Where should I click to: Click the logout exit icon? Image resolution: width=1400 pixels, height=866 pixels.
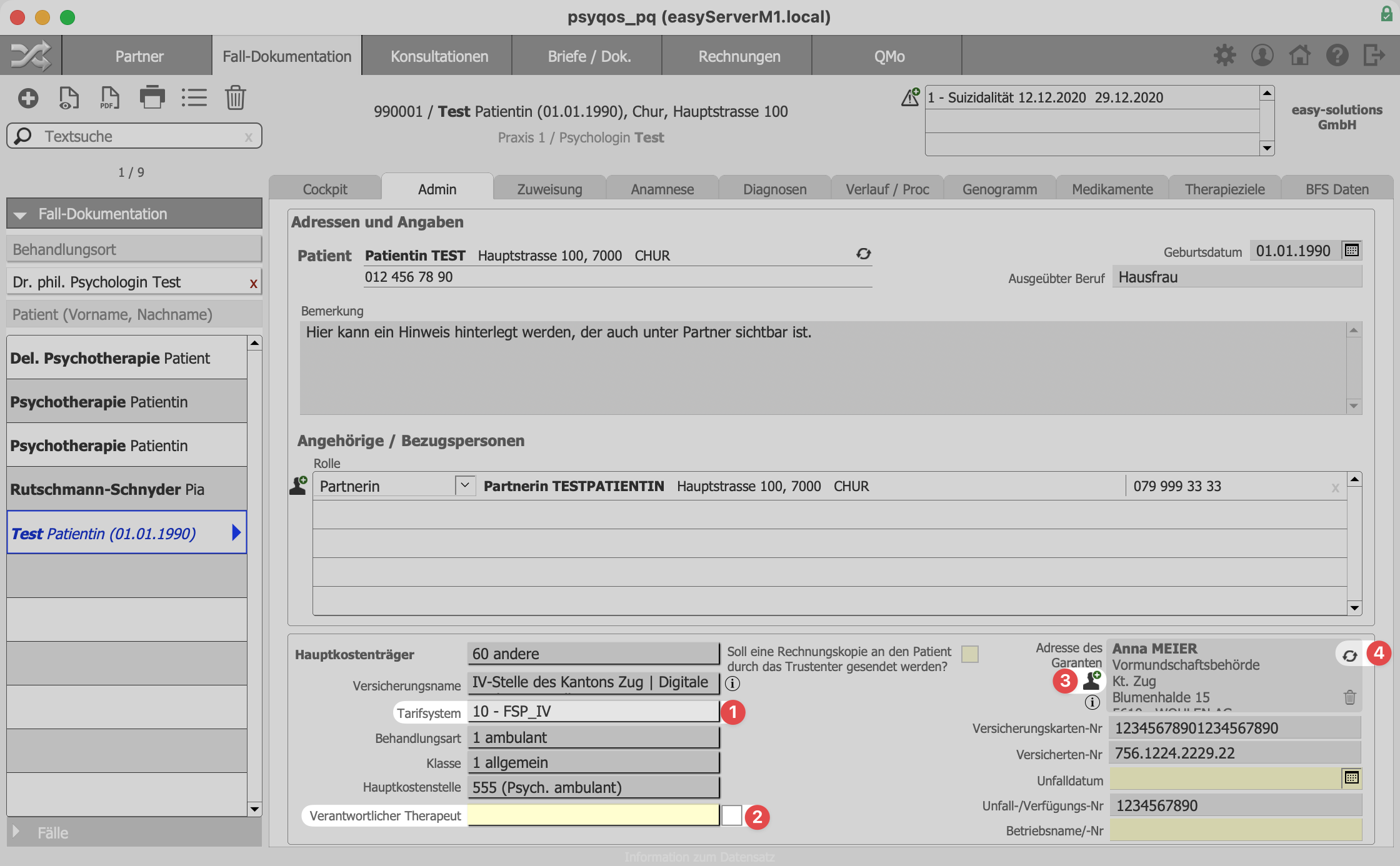click(x=1374, y=55)
